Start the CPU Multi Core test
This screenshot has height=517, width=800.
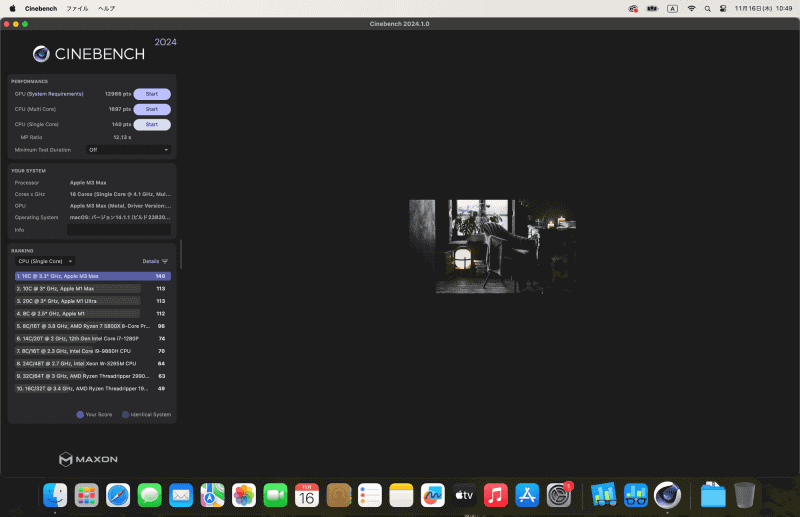point(152,109)
